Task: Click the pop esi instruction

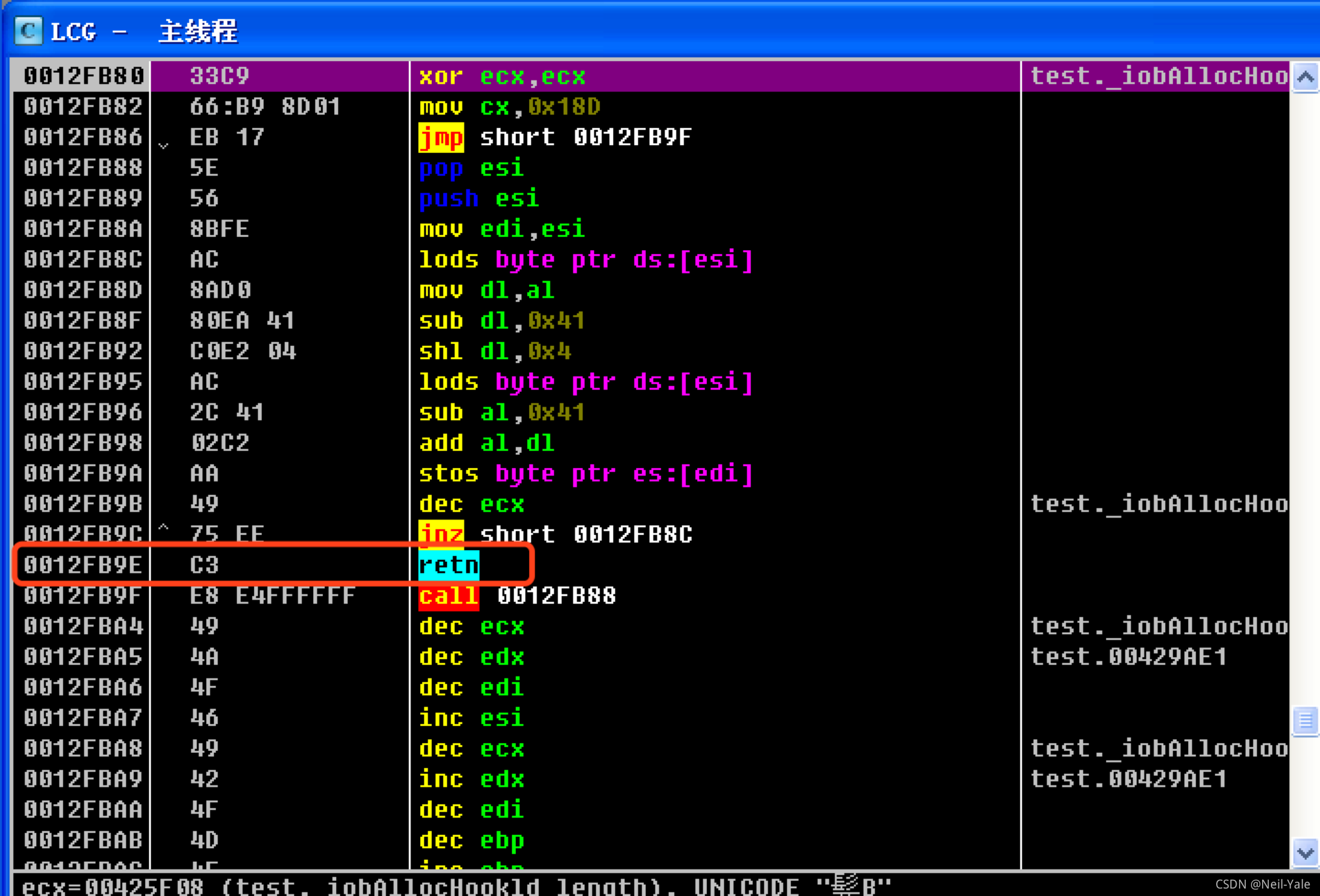Action: 471,168
